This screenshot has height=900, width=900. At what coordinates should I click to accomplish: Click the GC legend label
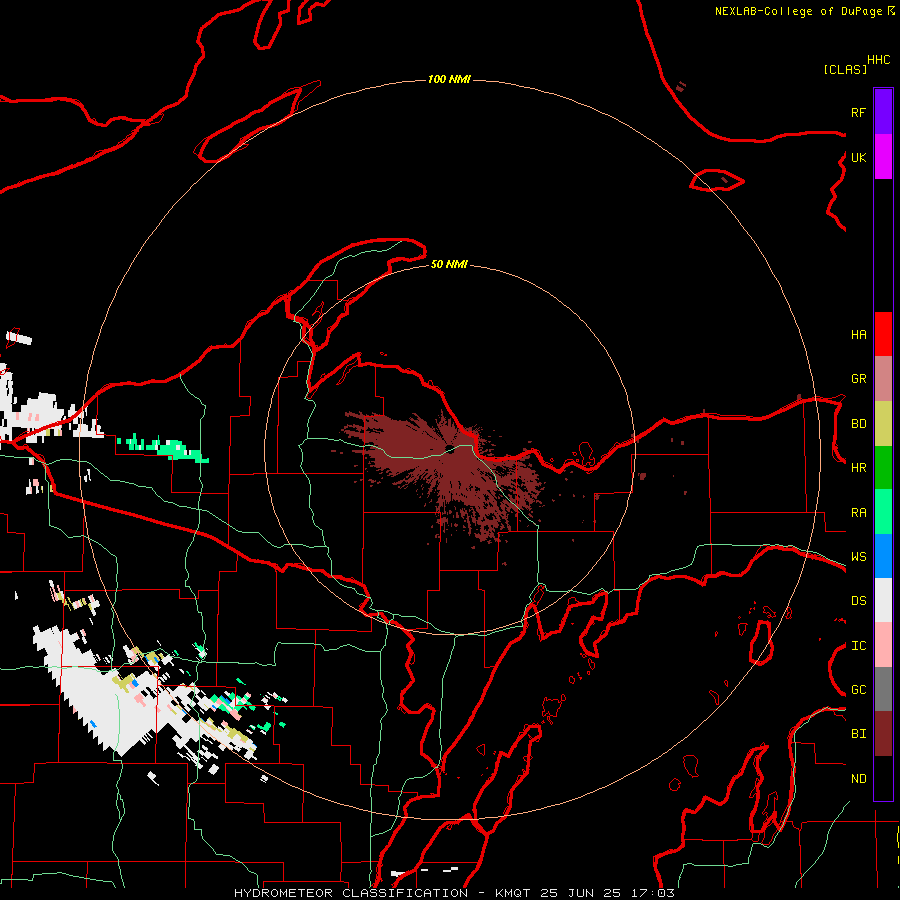pos(858,690)
